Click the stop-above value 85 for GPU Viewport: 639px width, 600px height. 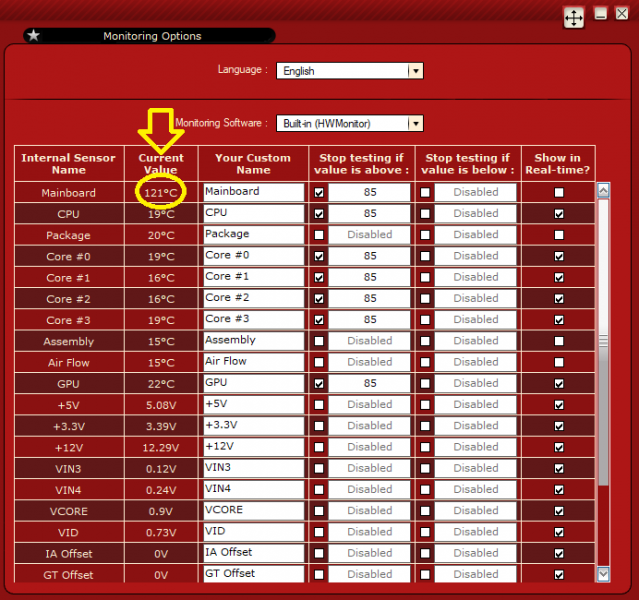point(370,383)
